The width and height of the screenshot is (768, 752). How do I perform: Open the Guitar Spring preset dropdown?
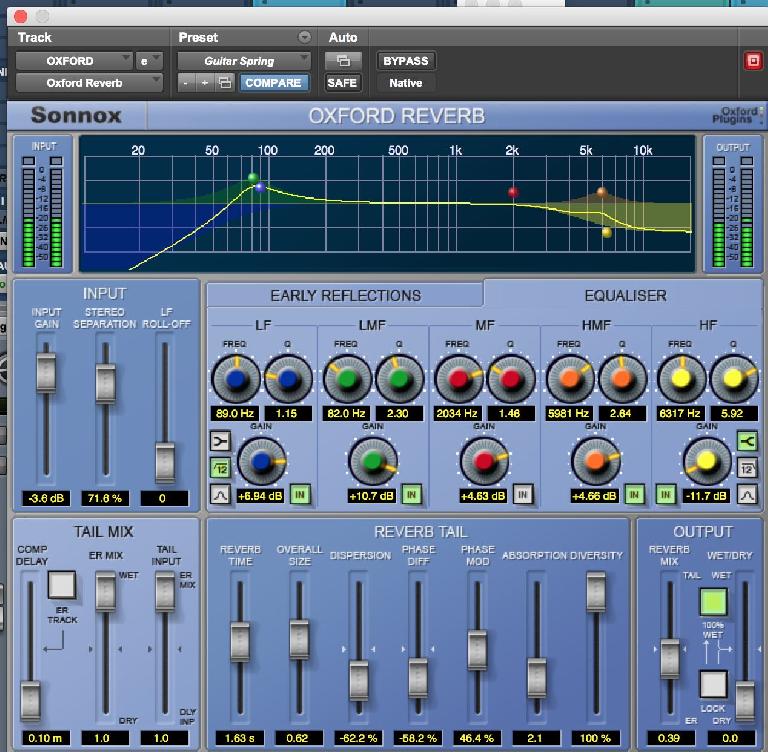coord(244,61)
